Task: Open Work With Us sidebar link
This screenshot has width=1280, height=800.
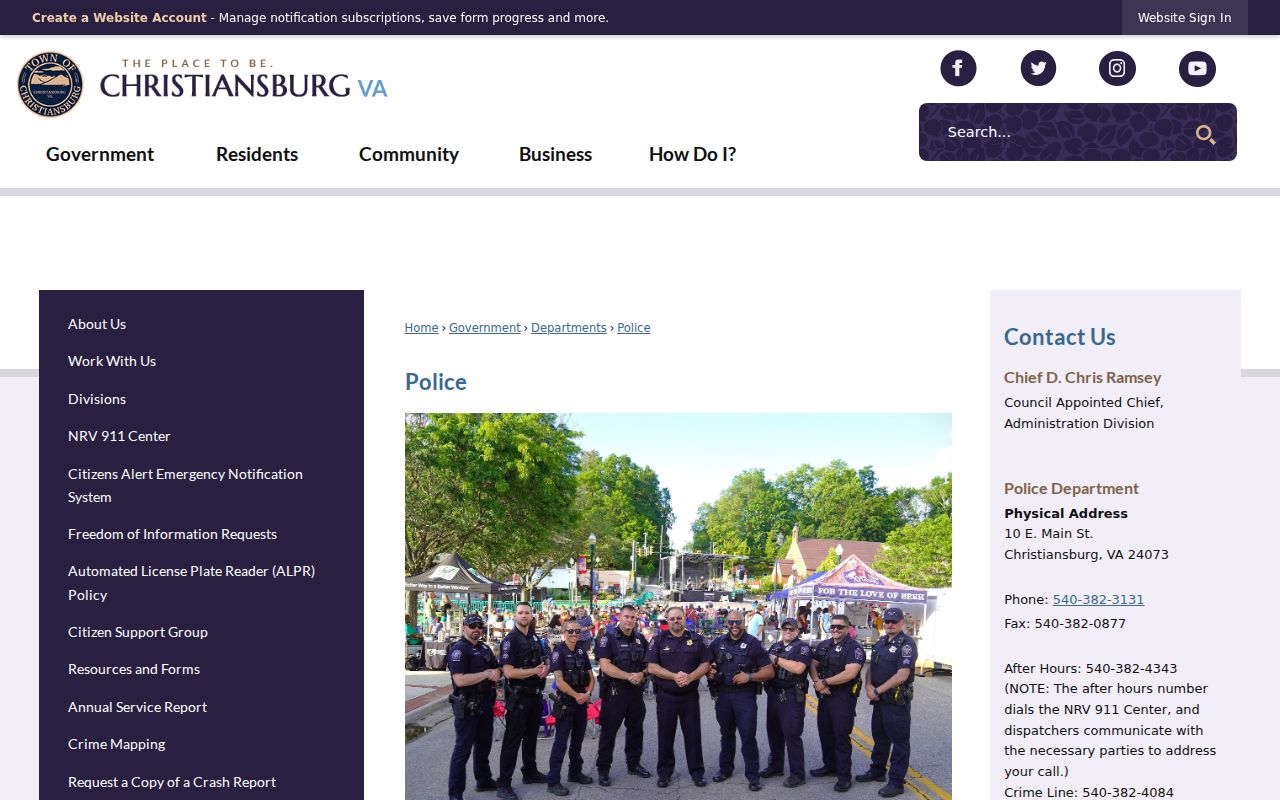Action: coord(112,361)
